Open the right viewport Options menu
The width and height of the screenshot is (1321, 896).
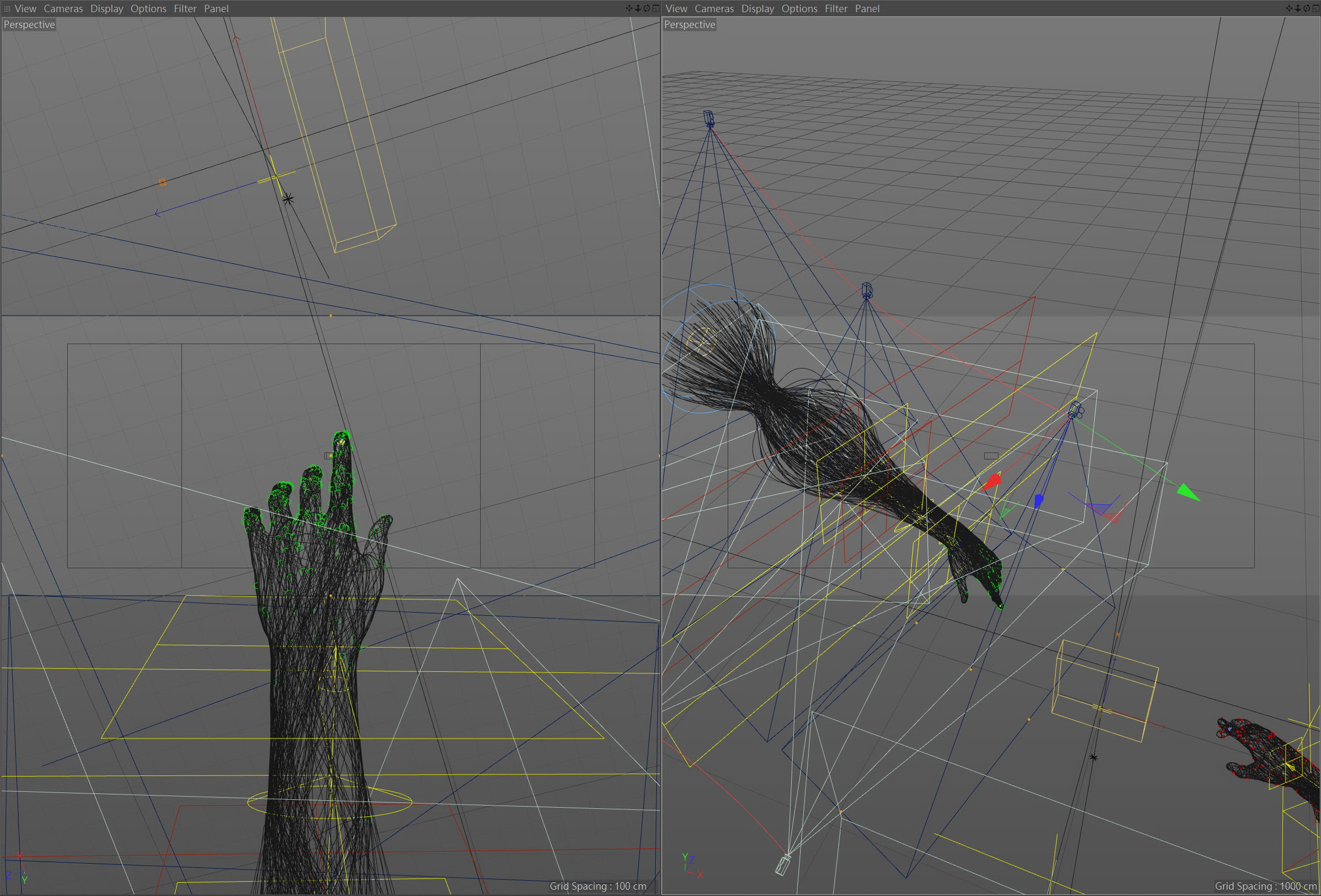click(799, 8)
